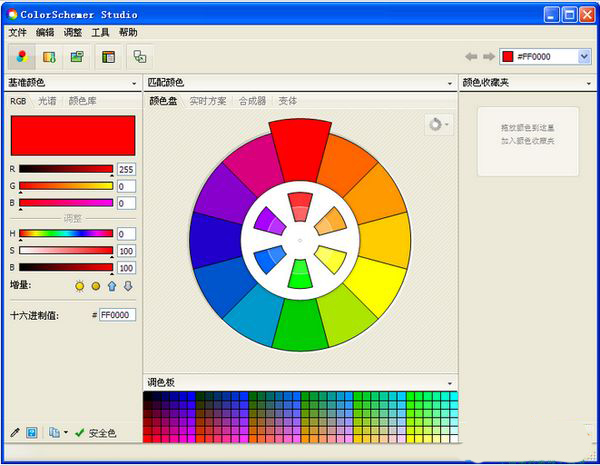Select the magenta outer wheel segment

coord(254,163)
